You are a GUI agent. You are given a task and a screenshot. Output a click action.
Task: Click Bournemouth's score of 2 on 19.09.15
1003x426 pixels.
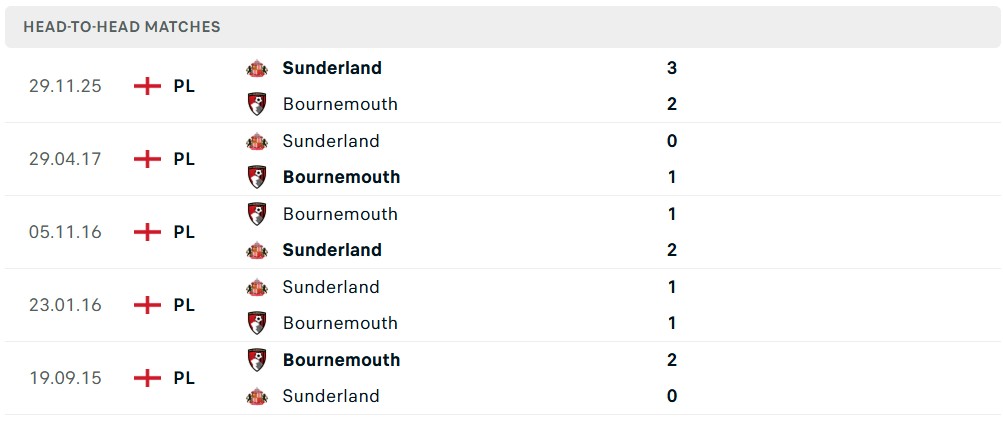tap(672, 360)
